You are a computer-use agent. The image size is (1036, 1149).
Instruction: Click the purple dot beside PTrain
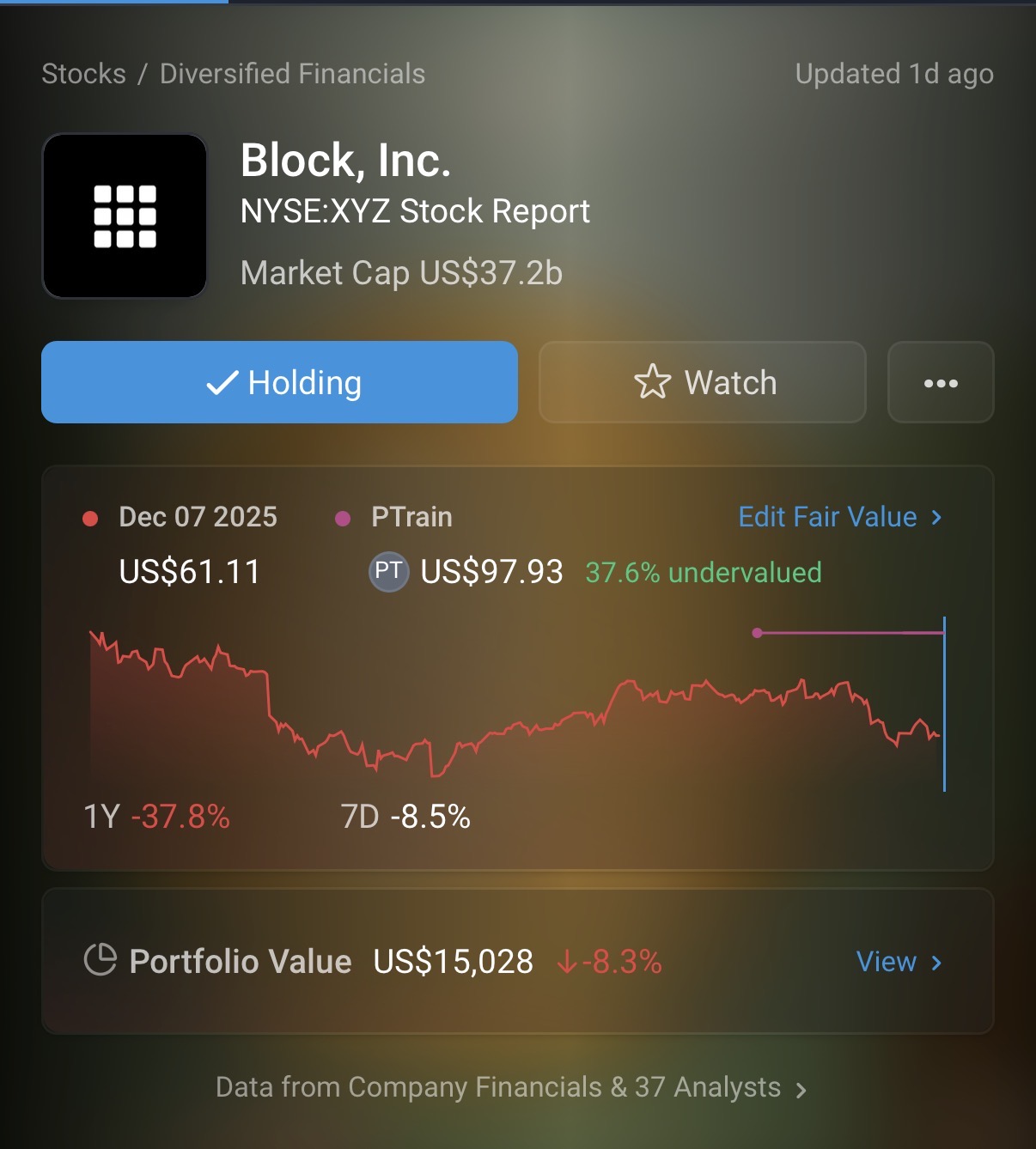[343, 519]
